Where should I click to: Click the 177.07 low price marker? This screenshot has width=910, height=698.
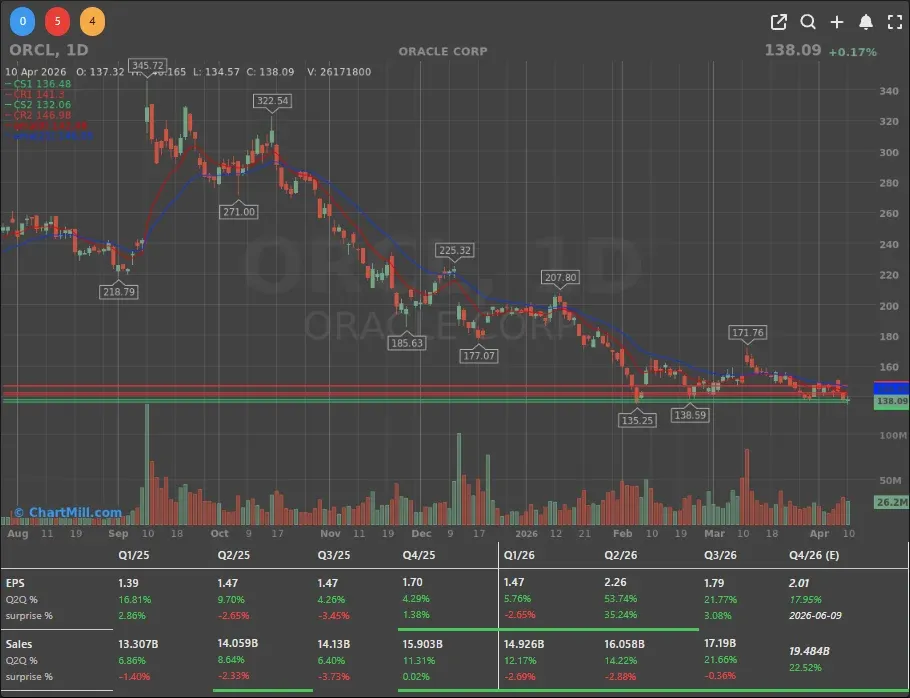(479, 356)
